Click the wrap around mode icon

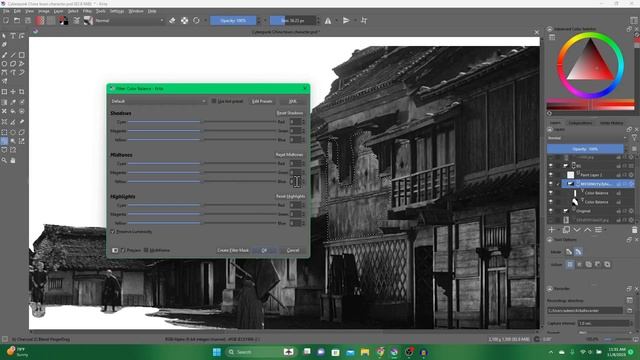(x=364, y=20)
